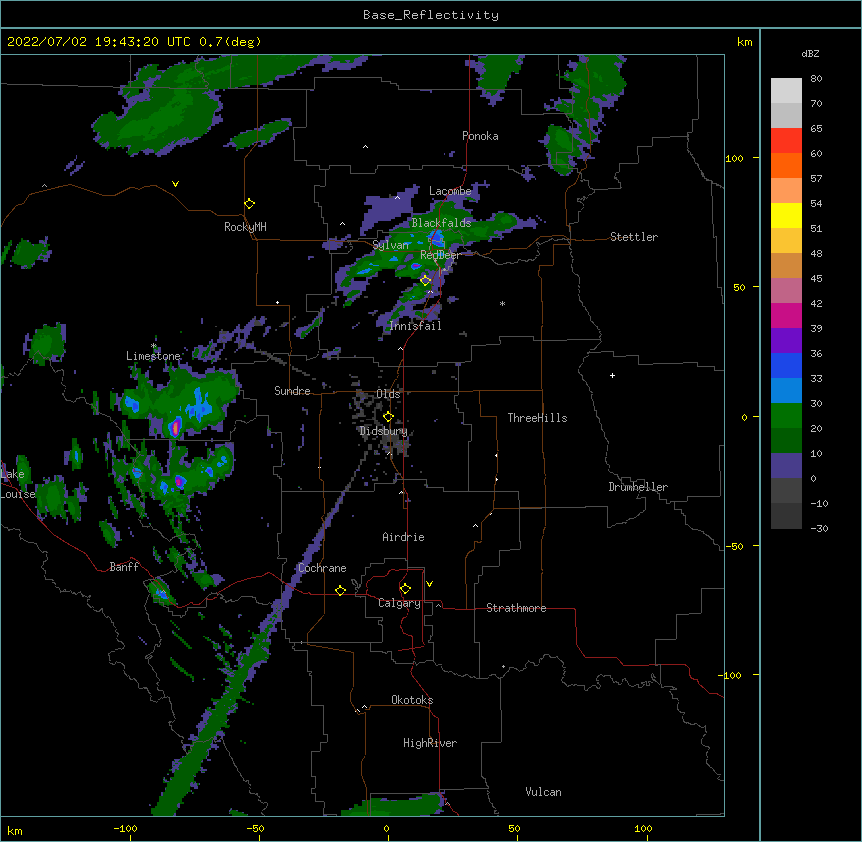862x842 pixels.
Task: Click the magenta storm core west of Sundre
Action: point(176,426)
